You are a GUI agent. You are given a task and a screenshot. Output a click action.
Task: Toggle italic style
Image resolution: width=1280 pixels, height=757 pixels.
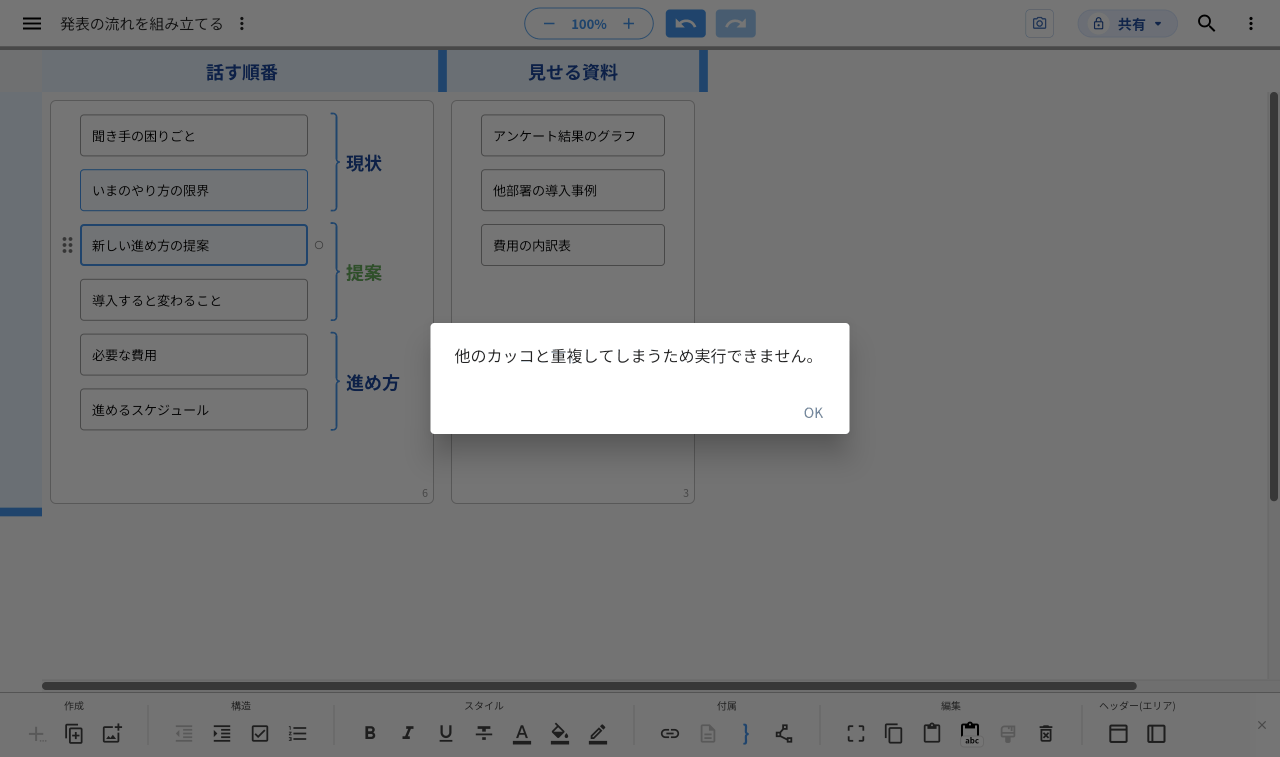408,734
